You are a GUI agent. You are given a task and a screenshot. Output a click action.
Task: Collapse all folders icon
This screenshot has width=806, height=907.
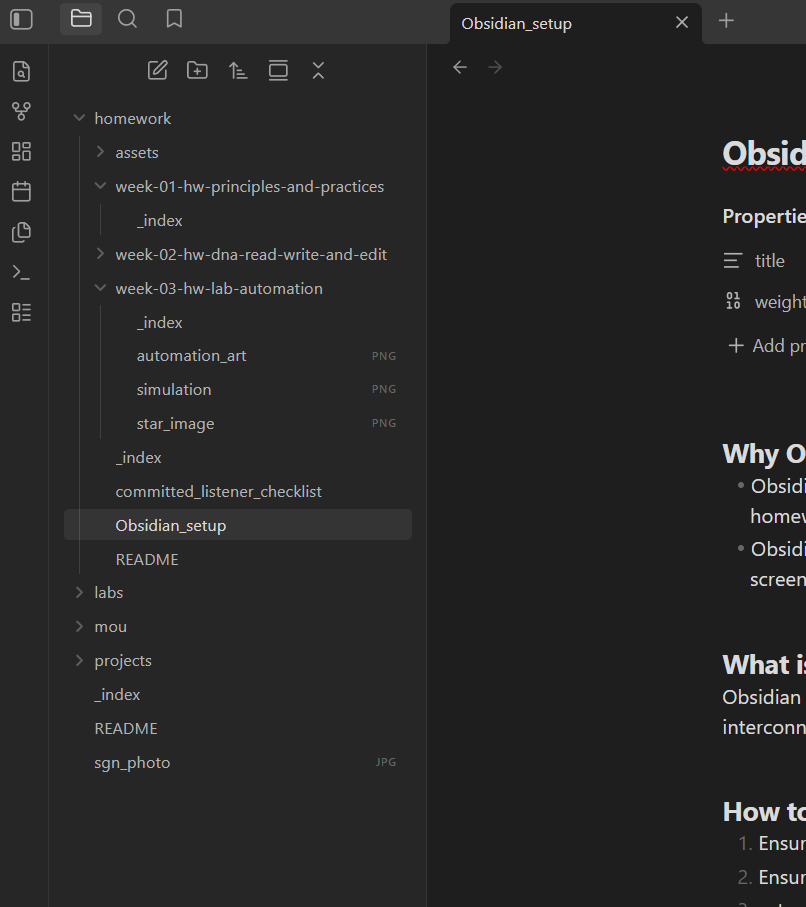click(x=318, y=71)
